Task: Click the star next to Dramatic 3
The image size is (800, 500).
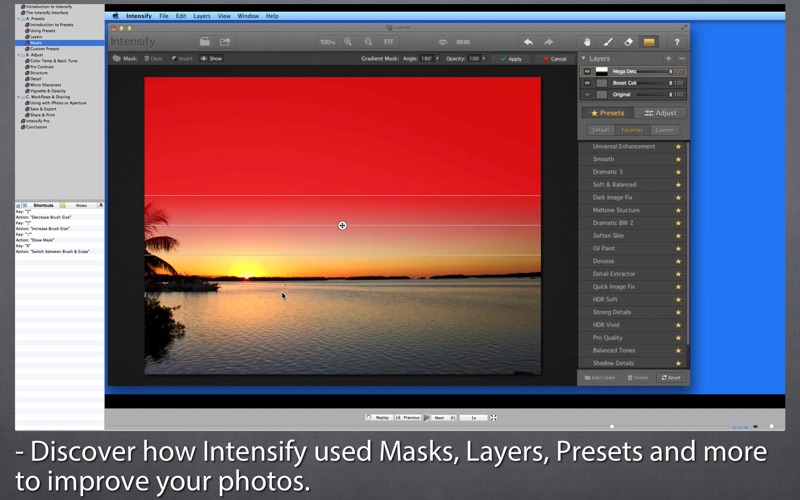Action: [x=679, y=172]
